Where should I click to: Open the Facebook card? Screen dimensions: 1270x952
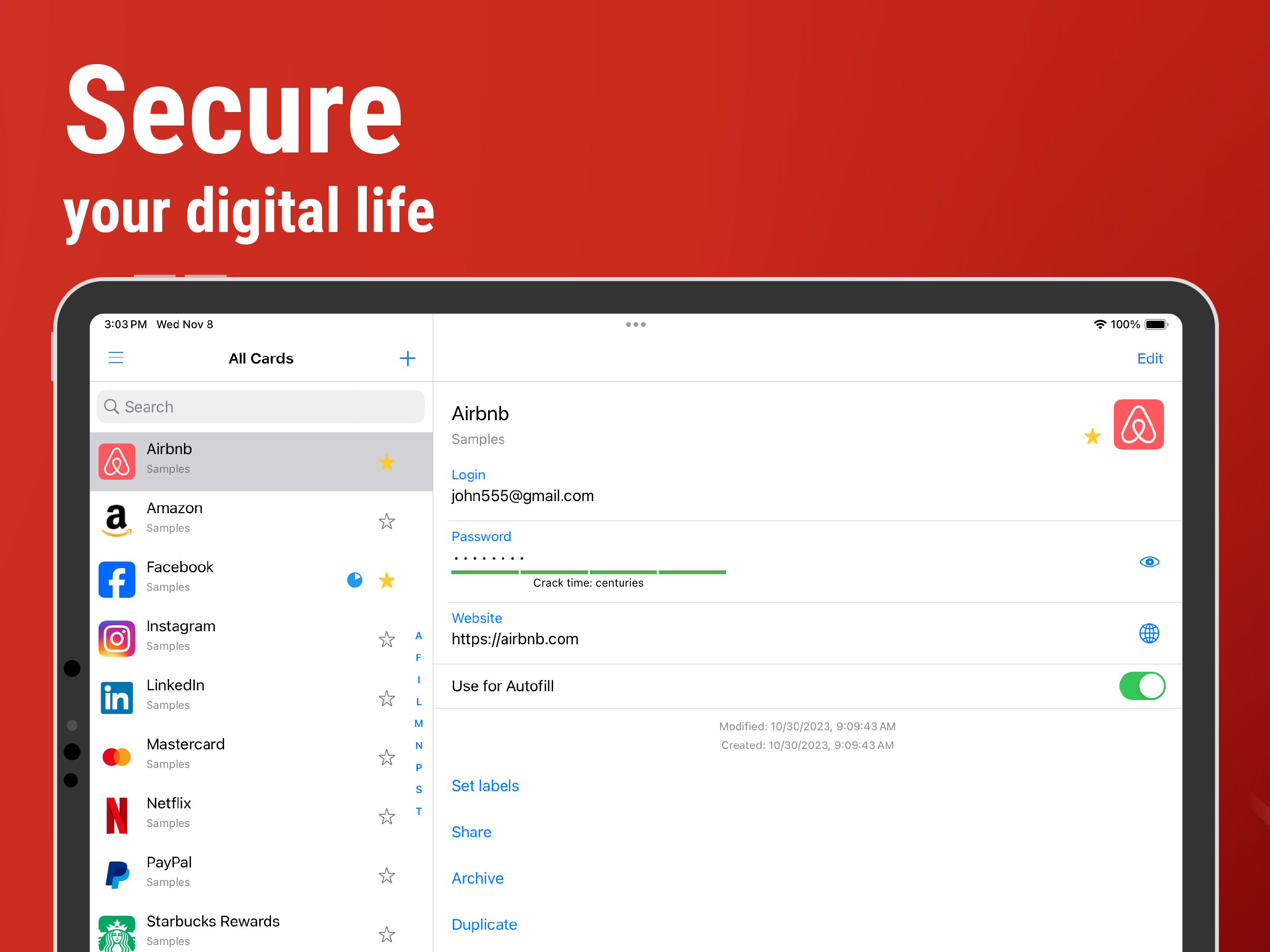[x=261, y=579]
